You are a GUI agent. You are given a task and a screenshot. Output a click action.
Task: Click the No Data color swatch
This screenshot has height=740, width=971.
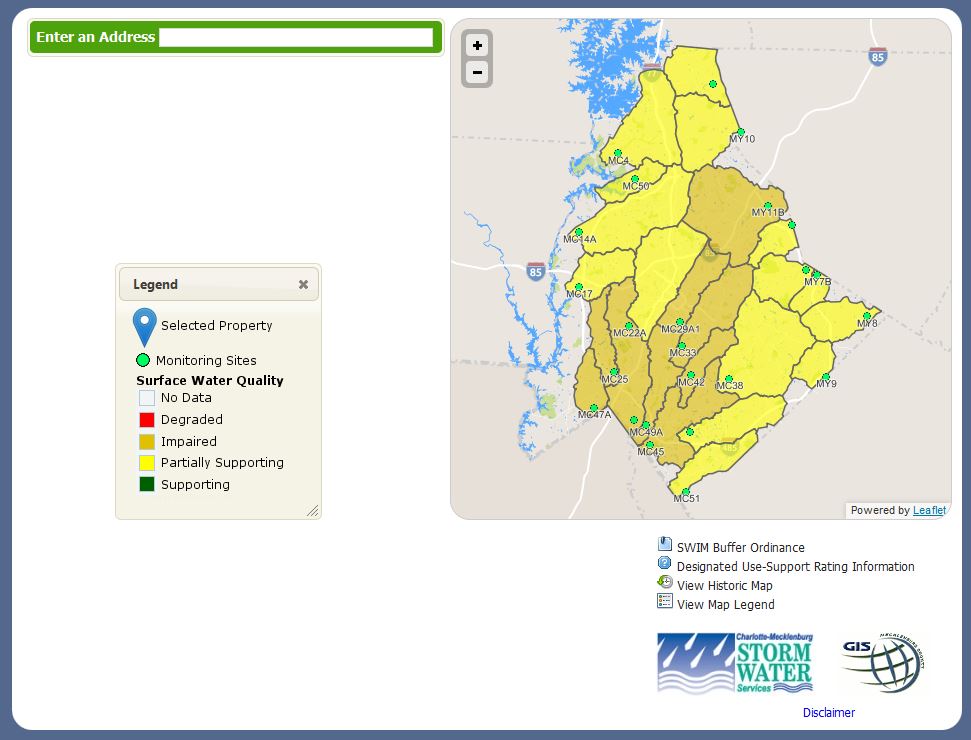[147, 398]
